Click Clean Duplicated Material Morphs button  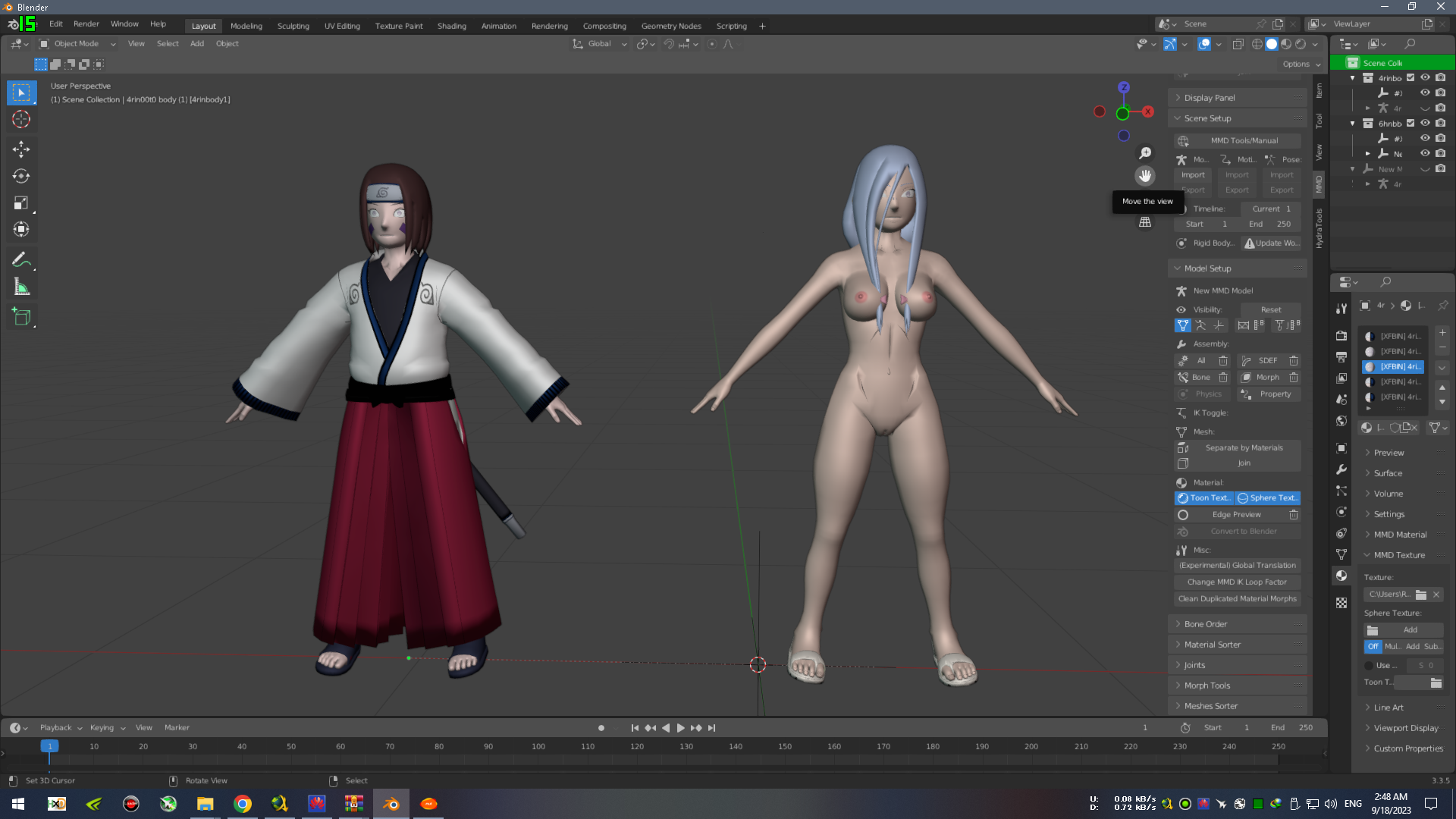(1238, 599)
